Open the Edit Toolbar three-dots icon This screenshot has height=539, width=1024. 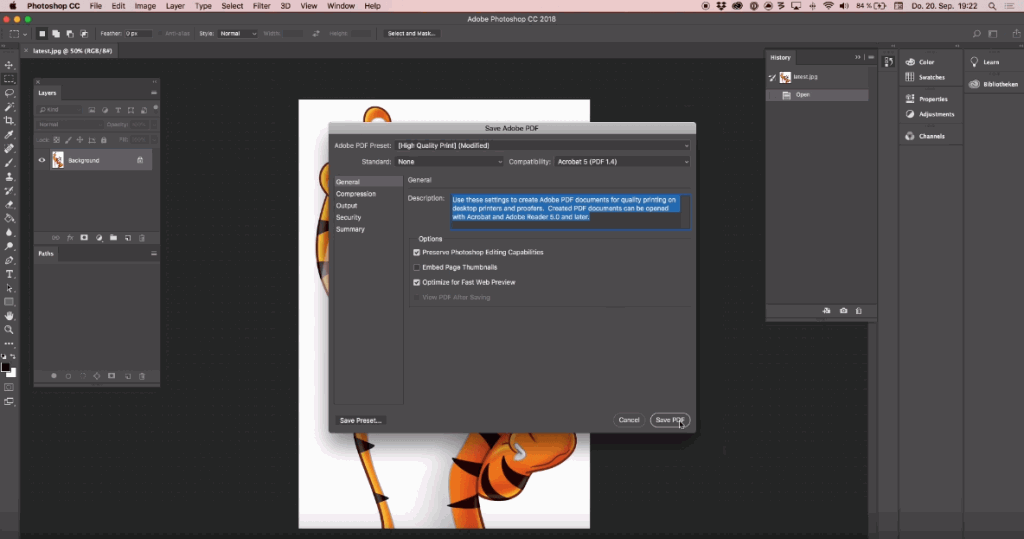click(9, 344)
